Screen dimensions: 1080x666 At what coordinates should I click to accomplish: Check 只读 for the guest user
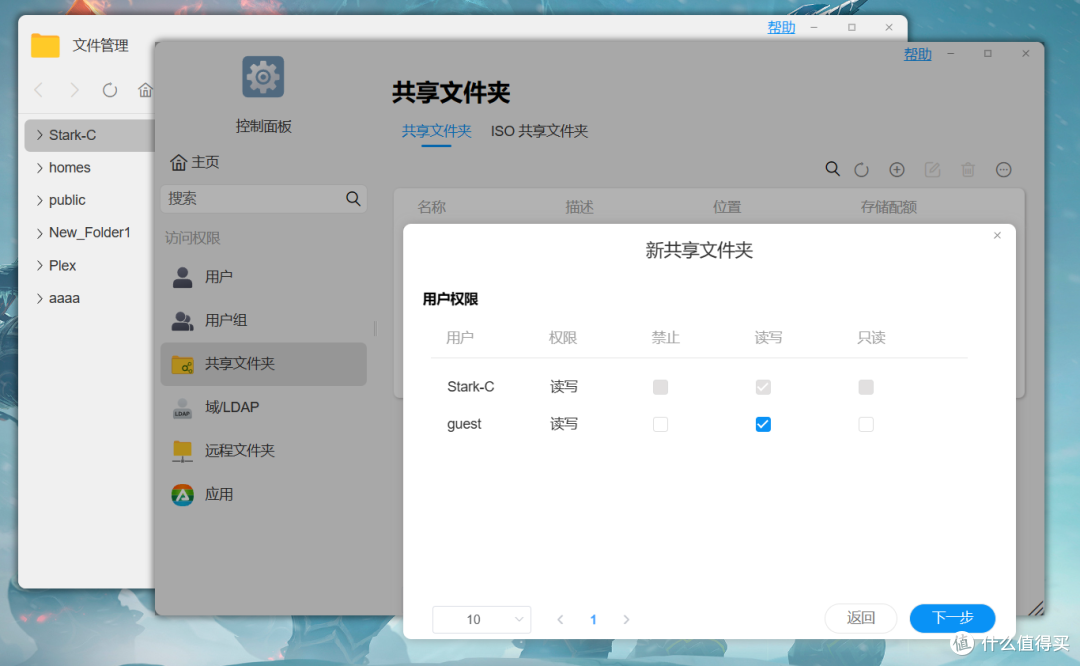coord(866,424)
